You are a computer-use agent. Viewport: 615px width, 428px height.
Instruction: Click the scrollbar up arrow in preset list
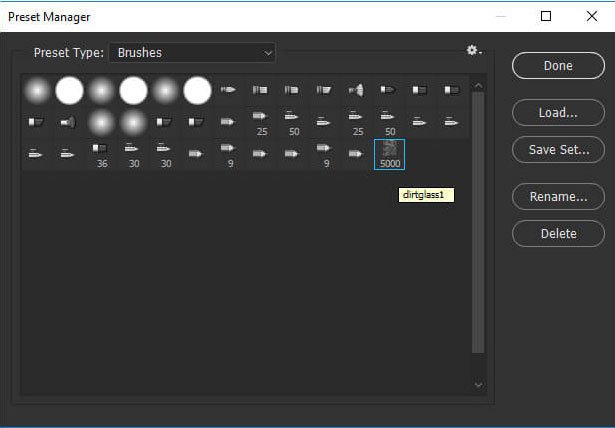(478, 85)
